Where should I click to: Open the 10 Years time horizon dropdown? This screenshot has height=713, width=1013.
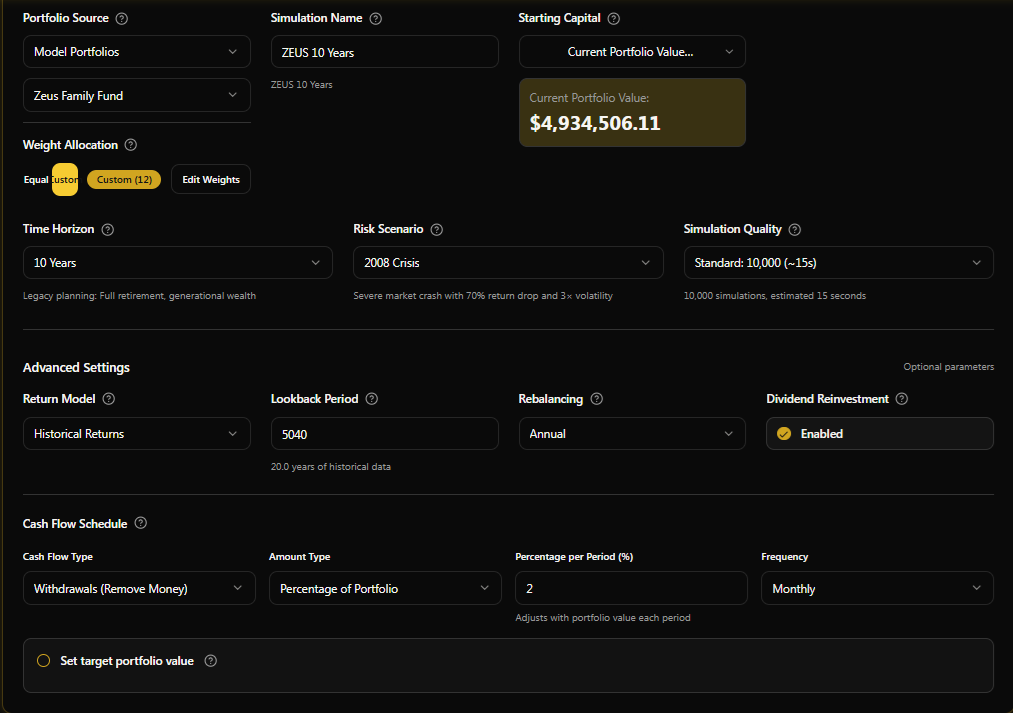pos(178,263)
